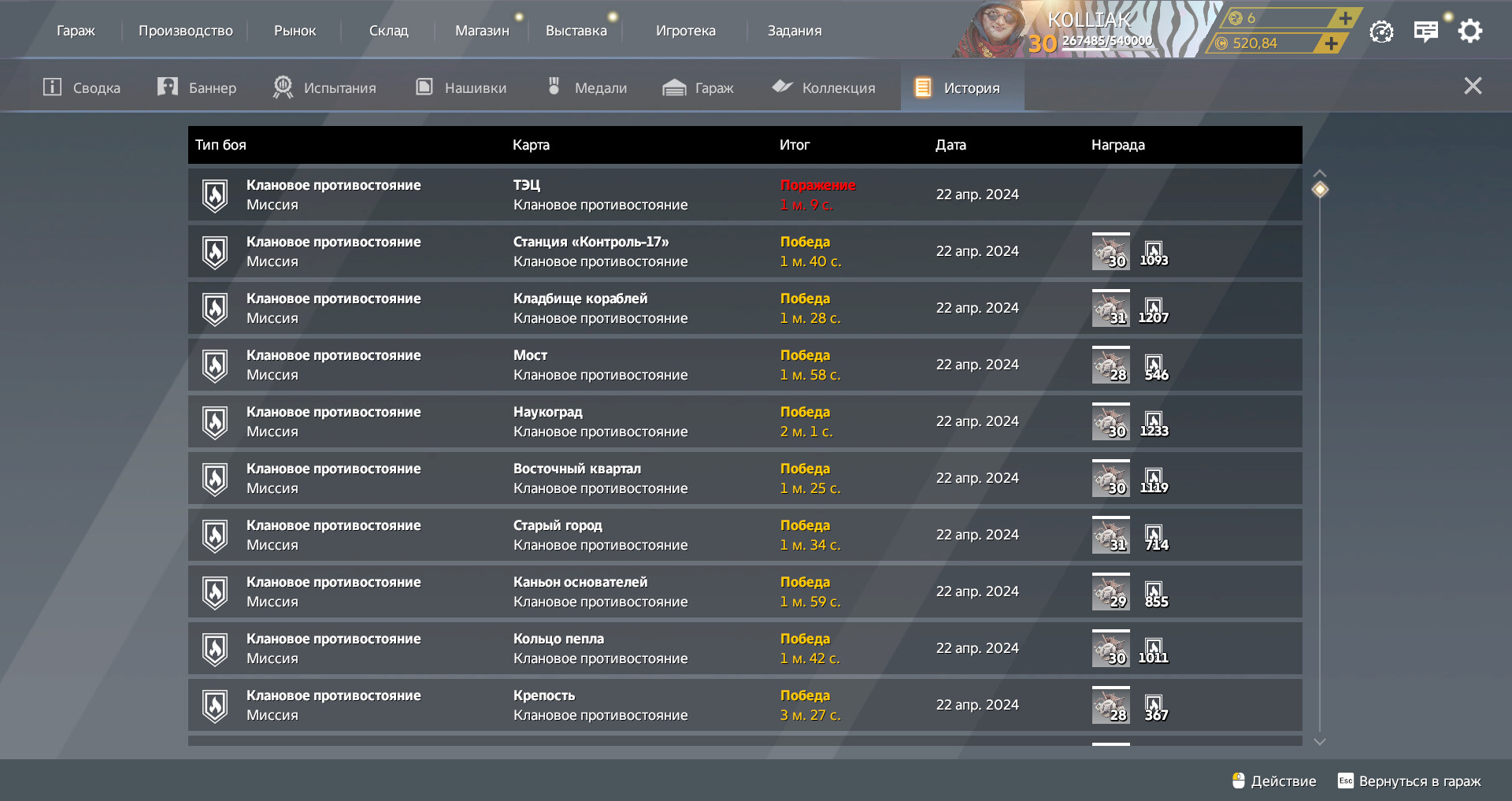Click the clan shield icon in Станция «Контроль-17» row
The image size is (1512, 801).
click(215, 252)
